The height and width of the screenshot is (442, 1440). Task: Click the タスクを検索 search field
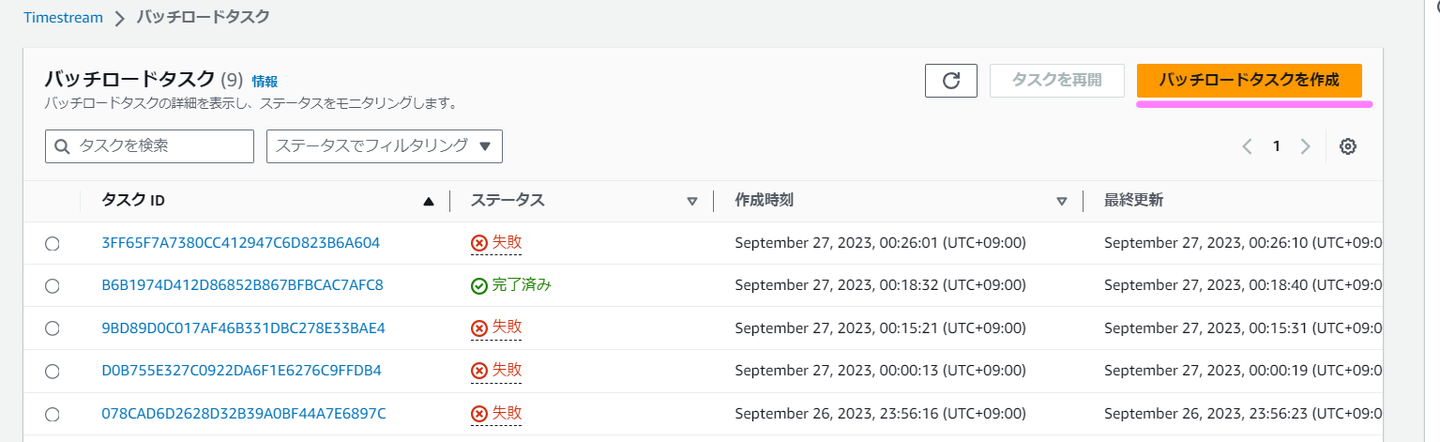point(150,146)
